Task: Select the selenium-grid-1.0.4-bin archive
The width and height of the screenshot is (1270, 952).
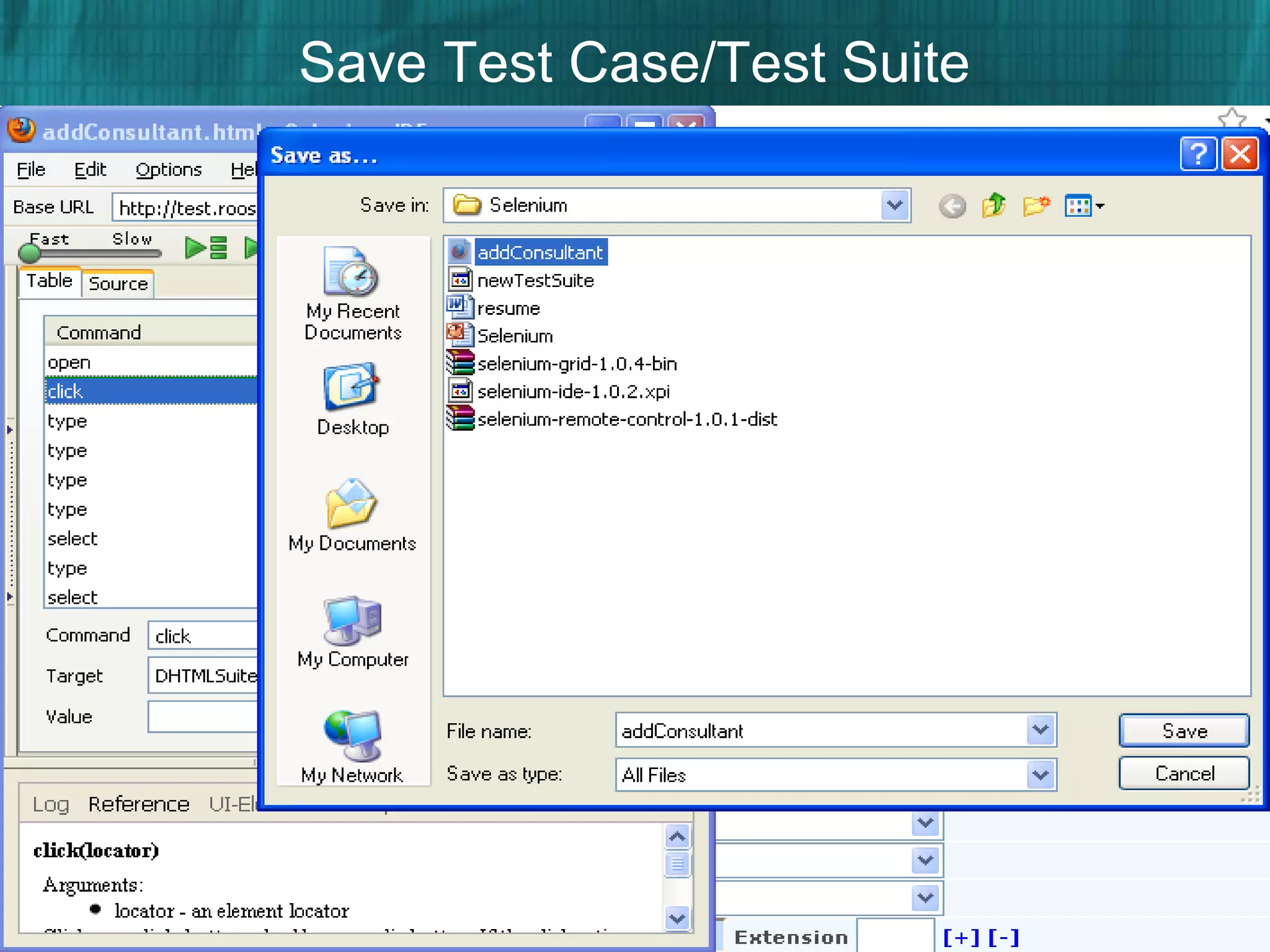Action: point(562,363)
